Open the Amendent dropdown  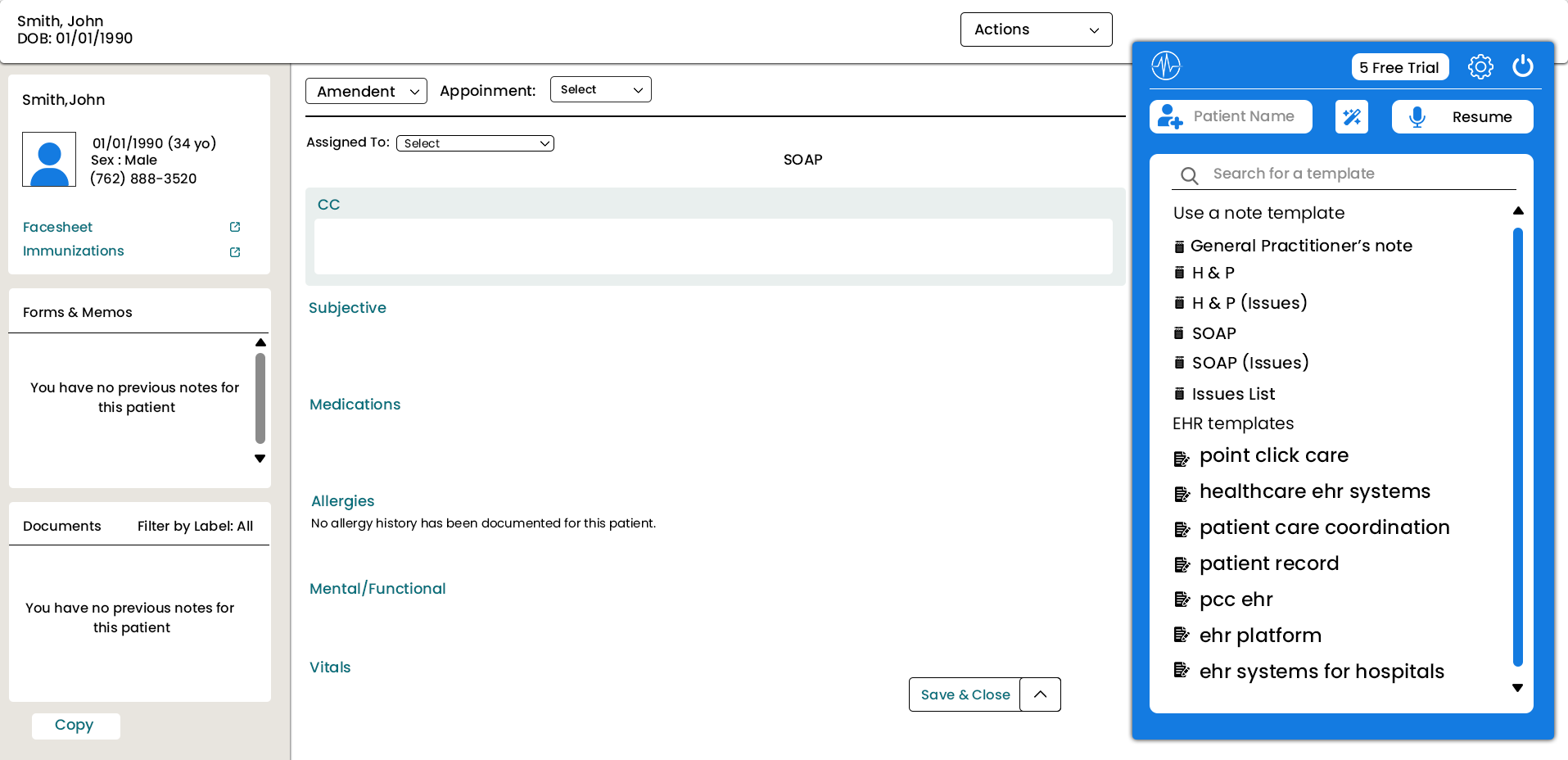[365, 91]
